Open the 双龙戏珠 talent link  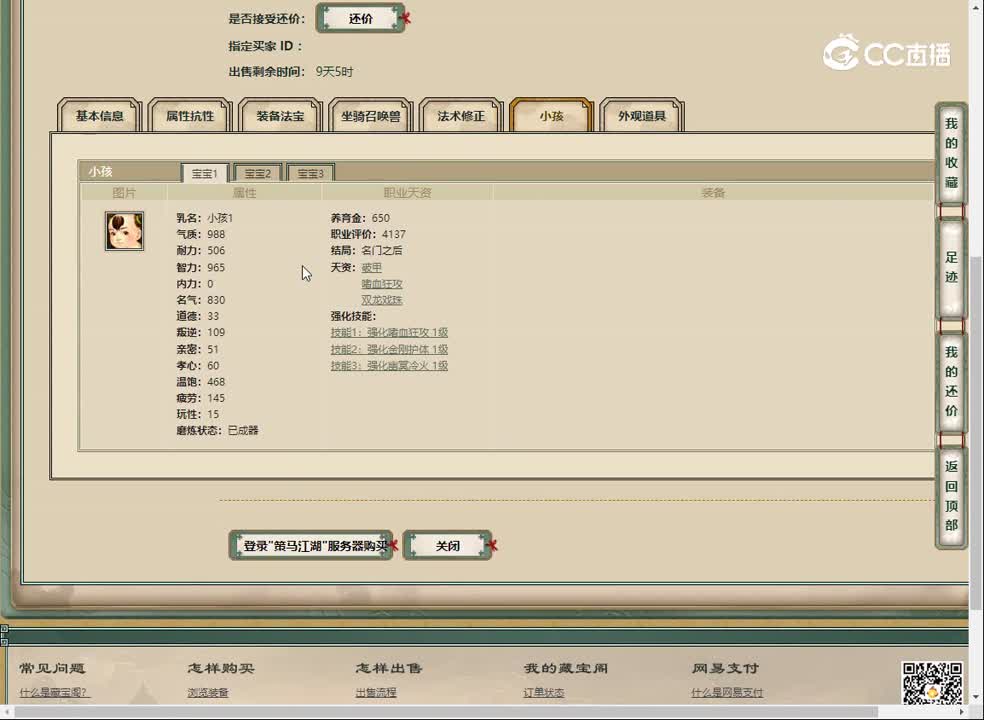pos(381,300)
